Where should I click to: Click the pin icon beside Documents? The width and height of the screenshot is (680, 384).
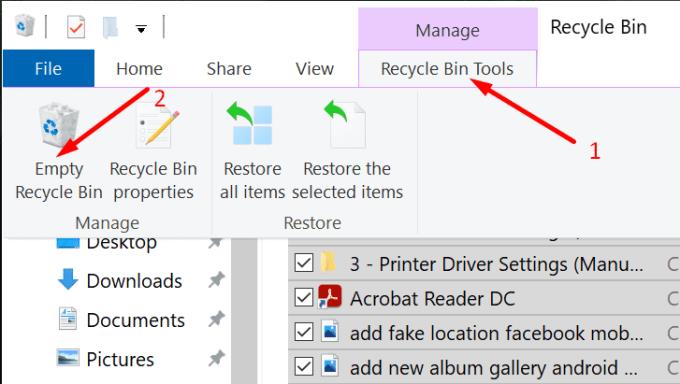216,319
